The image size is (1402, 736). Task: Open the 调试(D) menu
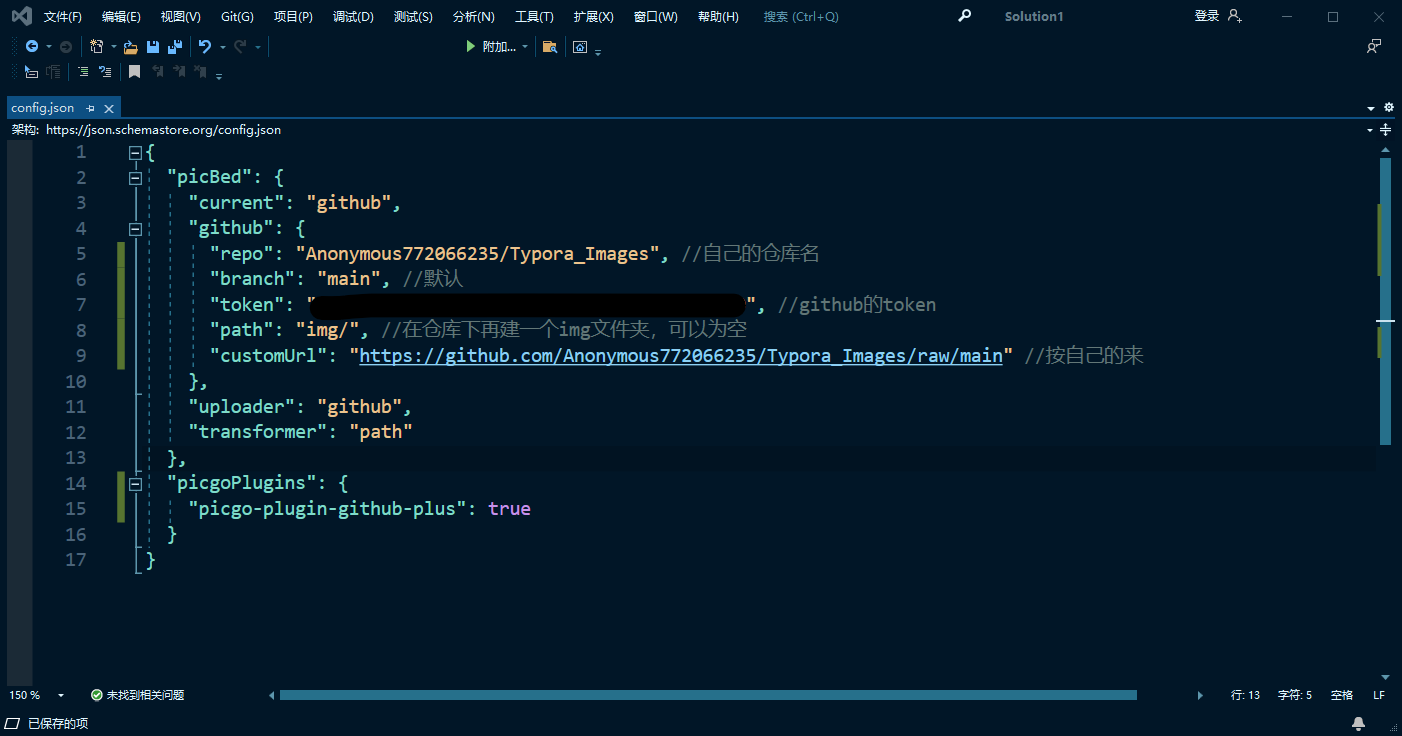[x=353, y=17]
